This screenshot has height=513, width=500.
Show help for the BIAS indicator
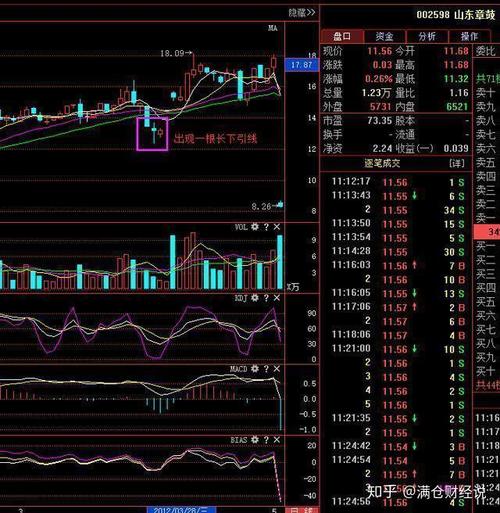(266, 440)
